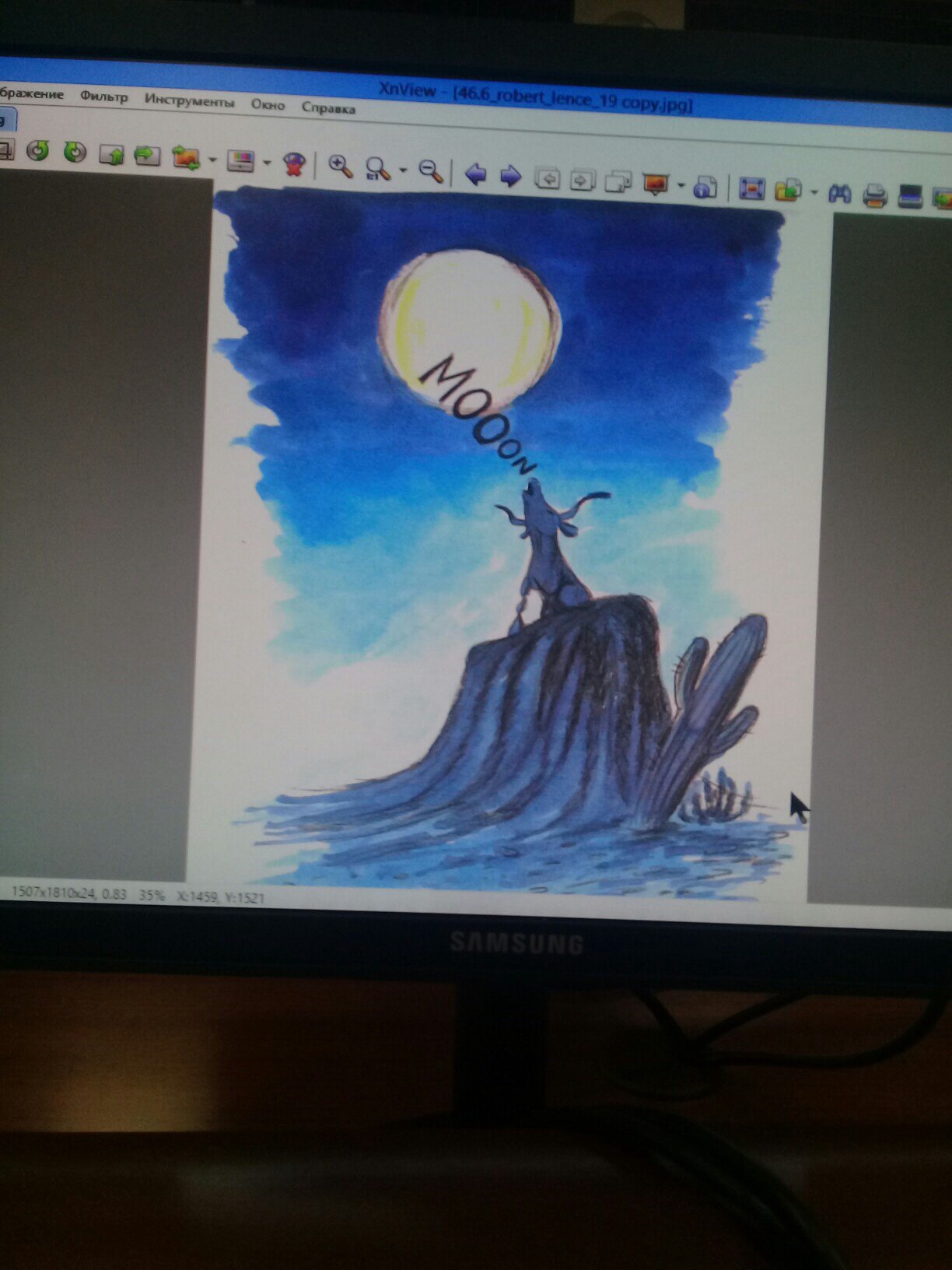
Task: Open the image resize tool icon
Action: coord(186,158)
